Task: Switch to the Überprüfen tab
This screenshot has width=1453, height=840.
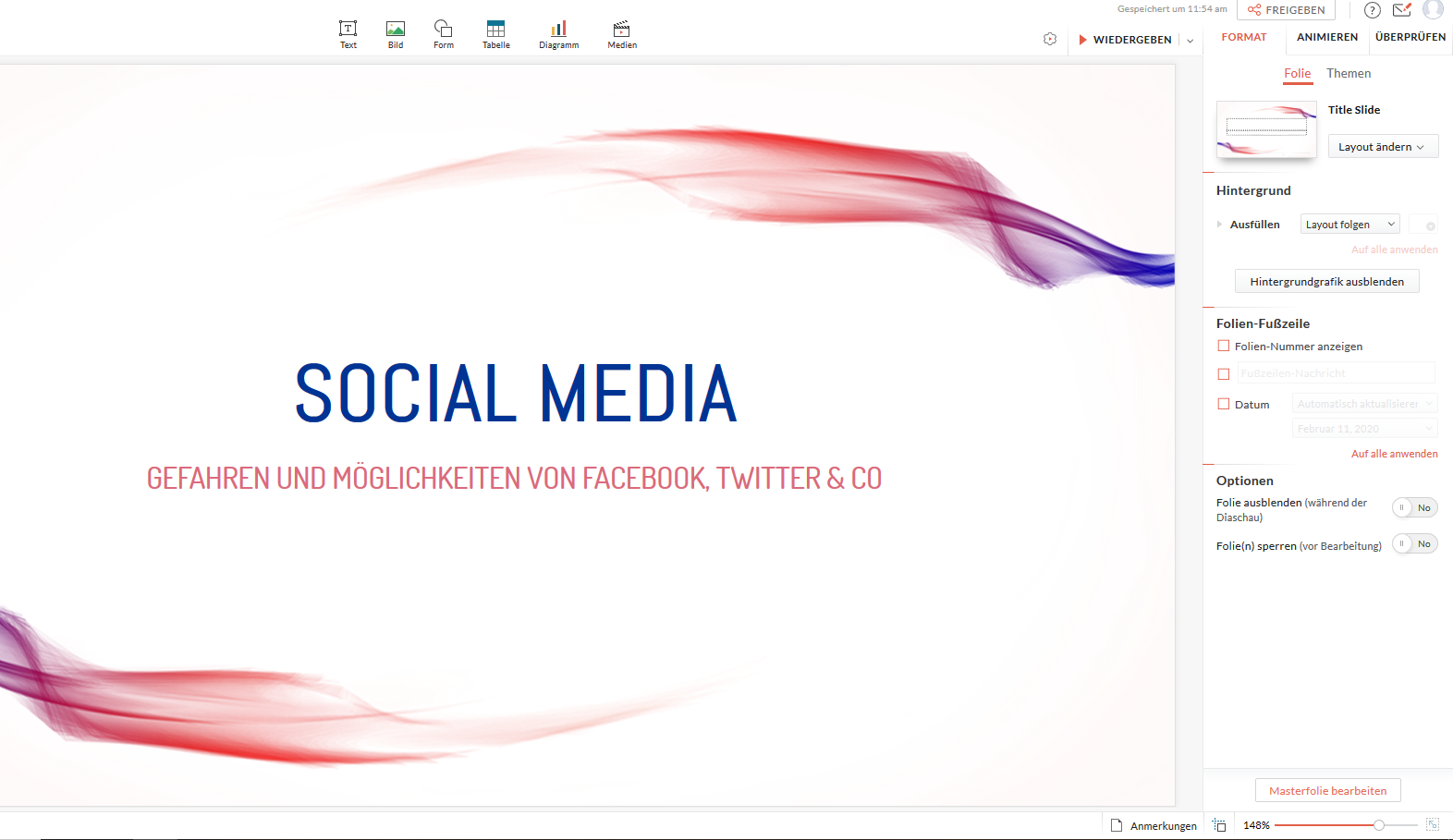Action: point(1410,37)
